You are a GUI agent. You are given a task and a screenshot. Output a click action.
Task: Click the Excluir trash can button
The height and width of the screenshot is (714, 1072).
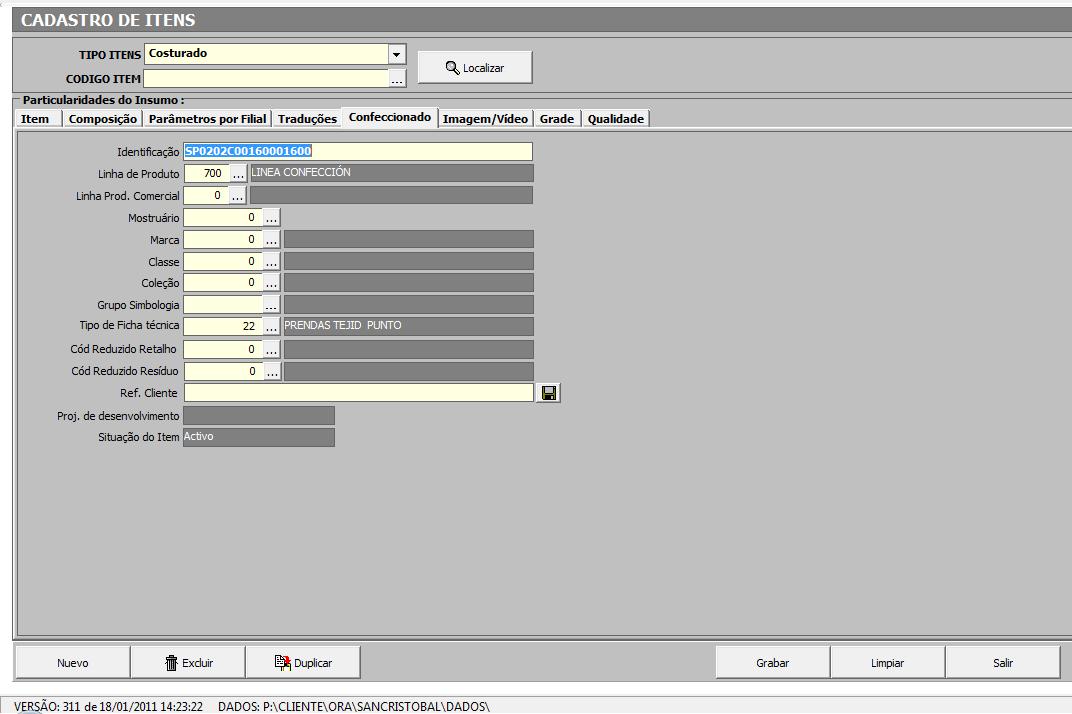pos(189,662)
